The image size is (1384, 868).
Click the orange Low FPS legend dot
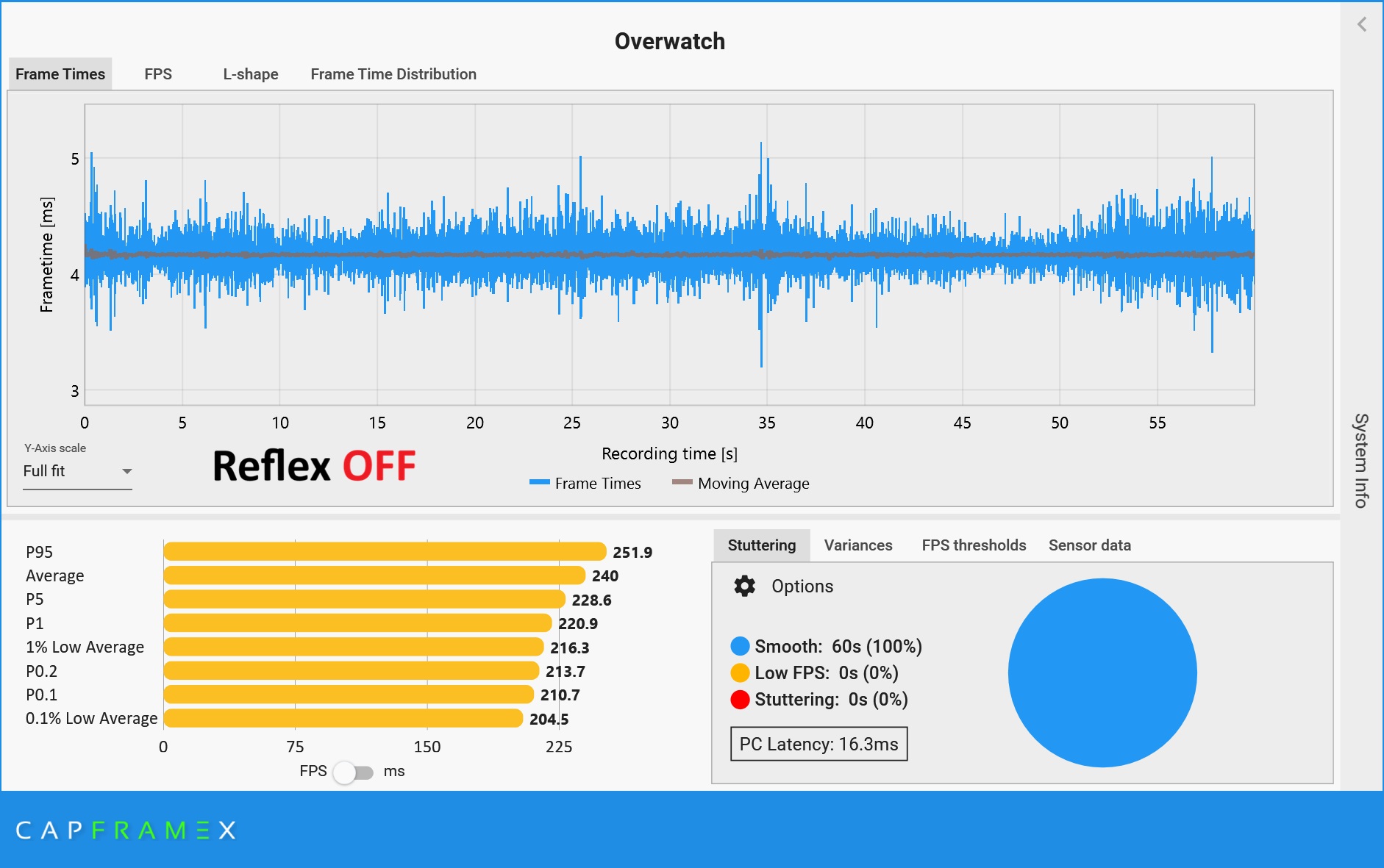[x=740, y=672]
